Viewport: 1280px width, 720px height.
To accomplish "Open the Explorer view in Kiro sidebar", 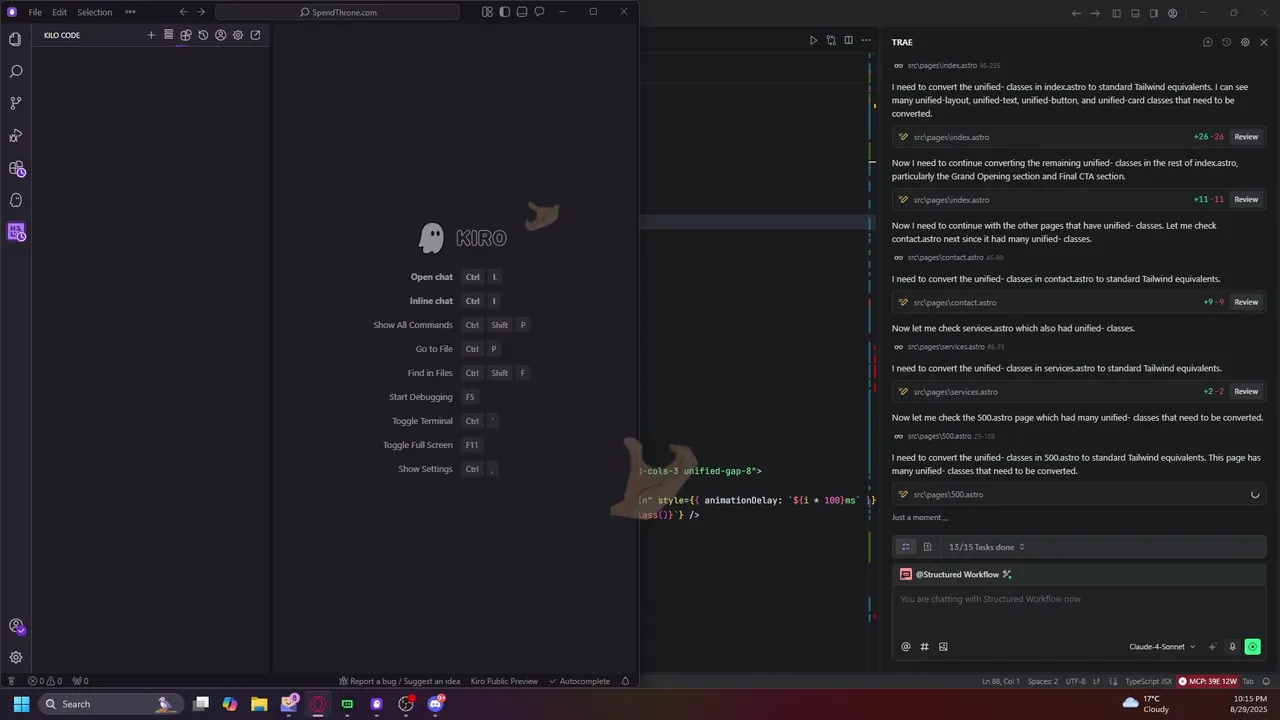I will coord(15,39).
